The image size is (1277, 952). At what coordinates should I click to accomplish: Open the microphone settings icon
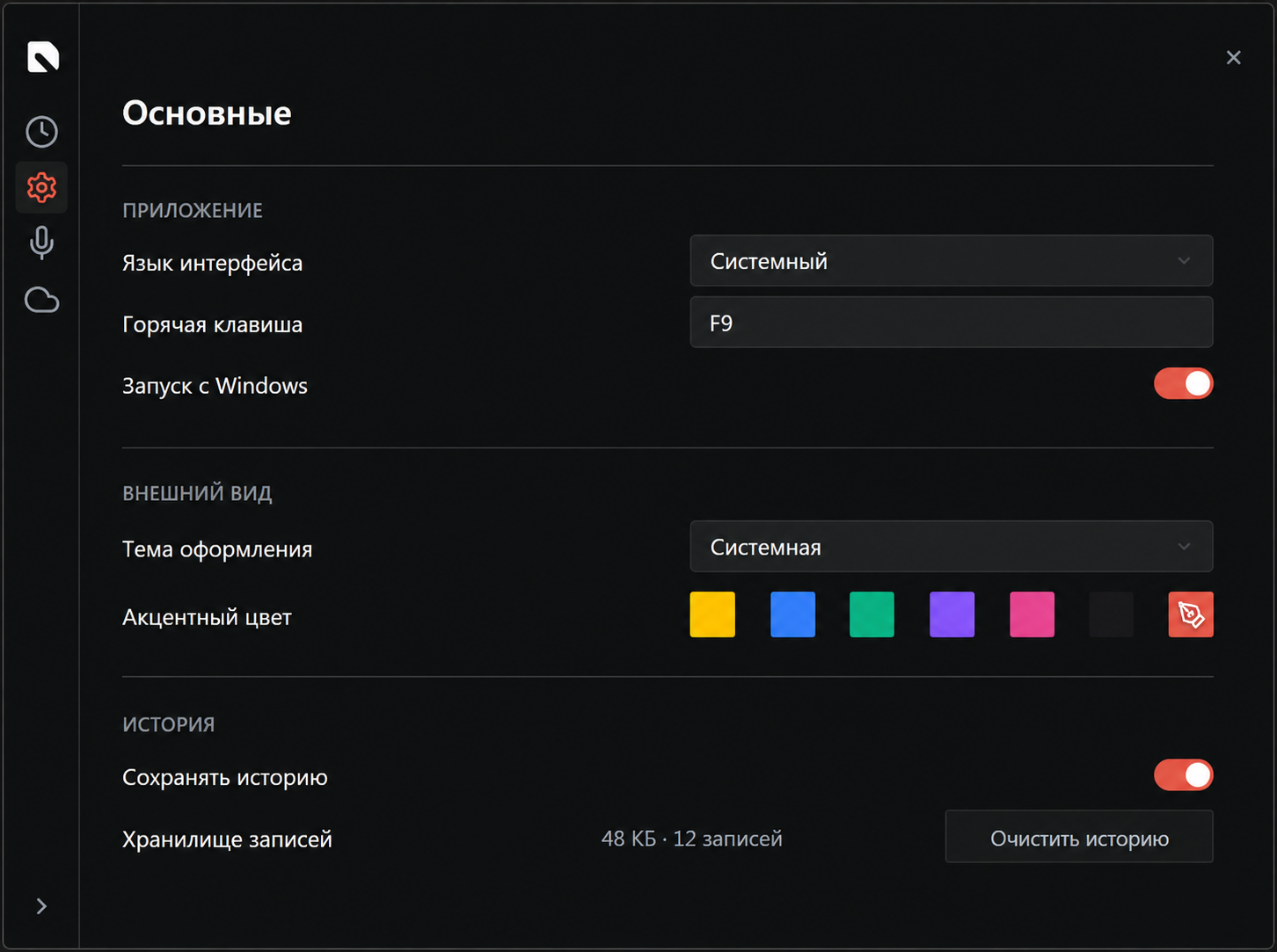(41, 243)
